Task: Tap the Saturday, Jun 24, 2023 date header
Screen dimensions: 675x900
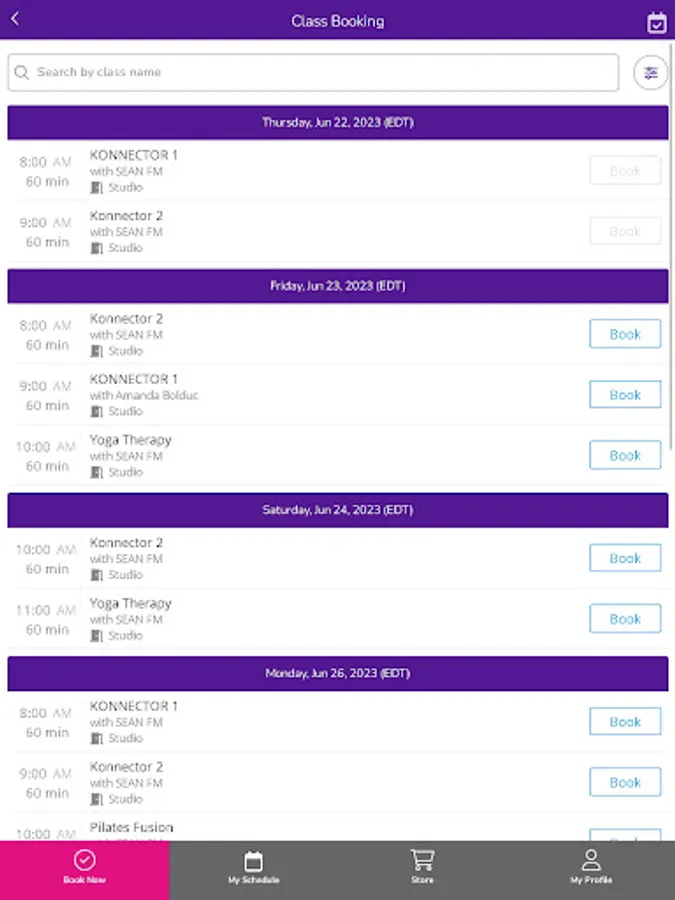Action: [x=338, y=510]
